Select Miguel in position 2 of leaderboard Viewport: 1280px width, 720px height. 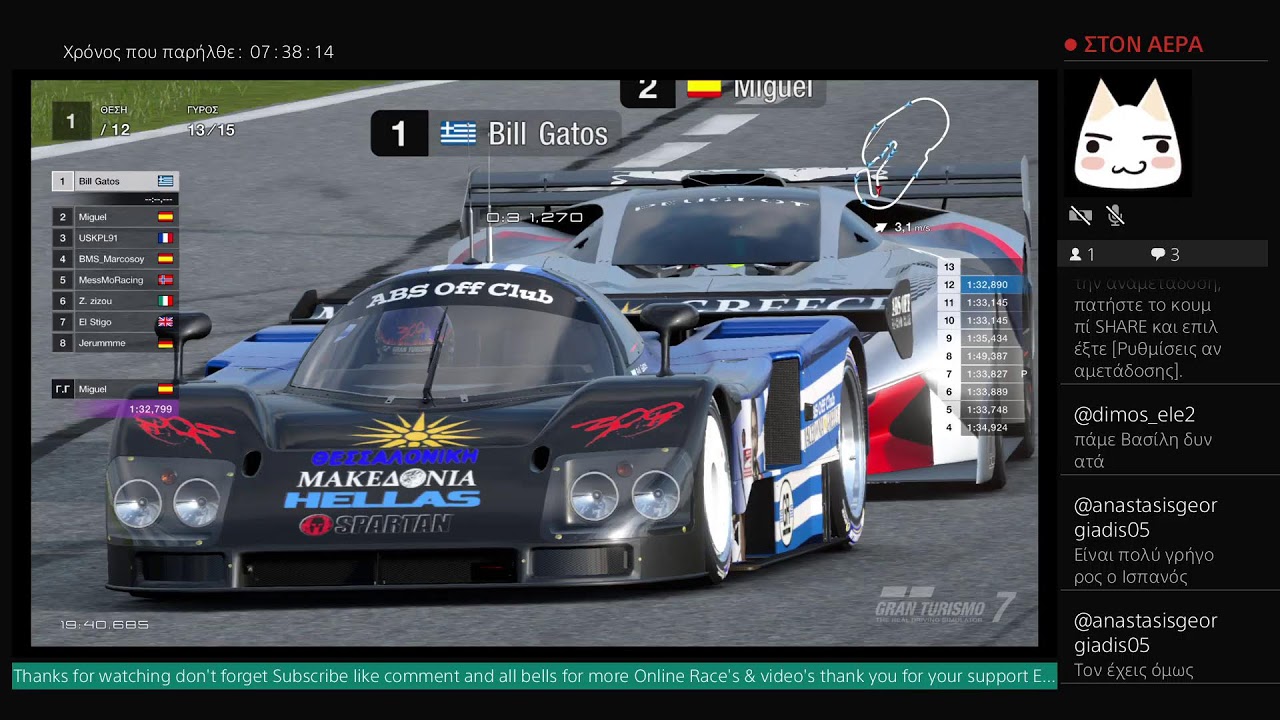pos(115,217)
